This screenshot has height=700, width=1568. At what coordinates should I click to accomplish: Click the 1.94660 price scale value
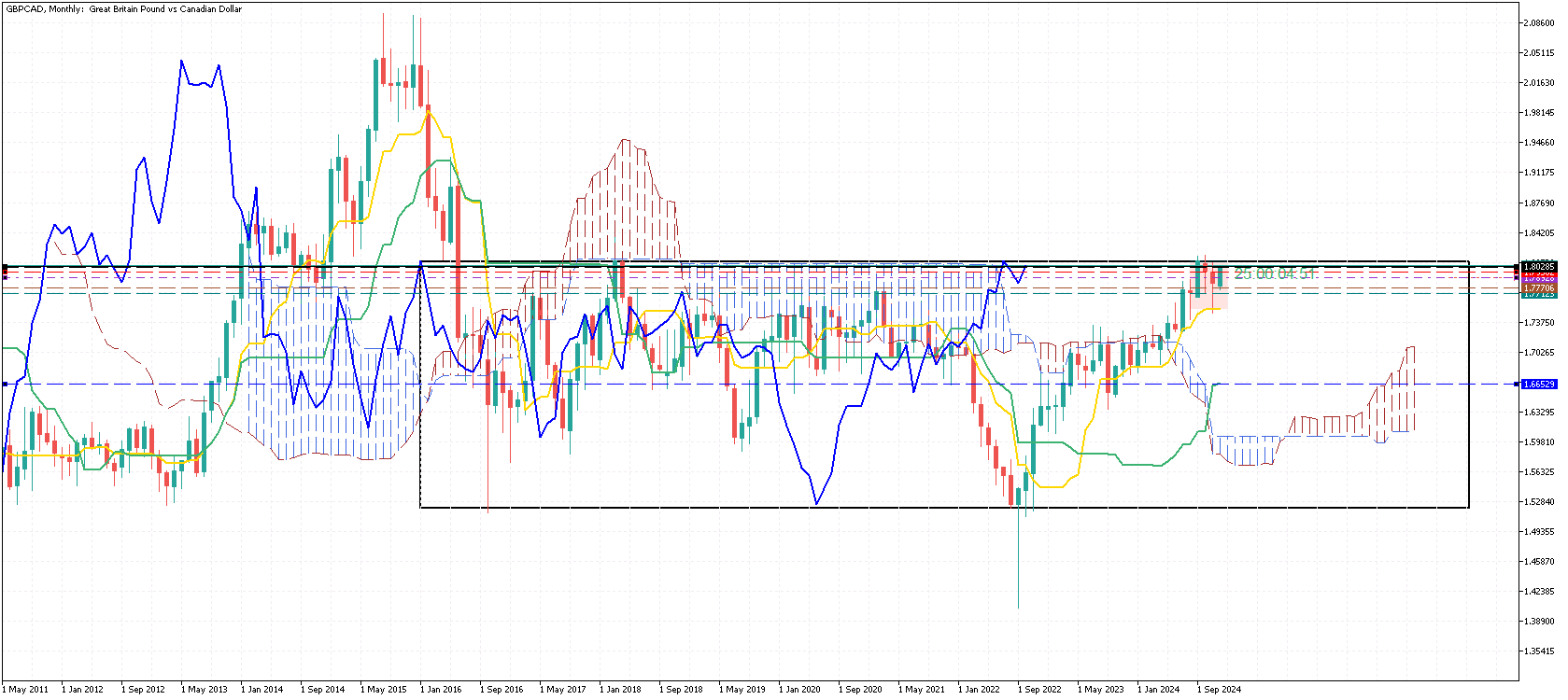pyautogui.click(x=1539, y=143)
